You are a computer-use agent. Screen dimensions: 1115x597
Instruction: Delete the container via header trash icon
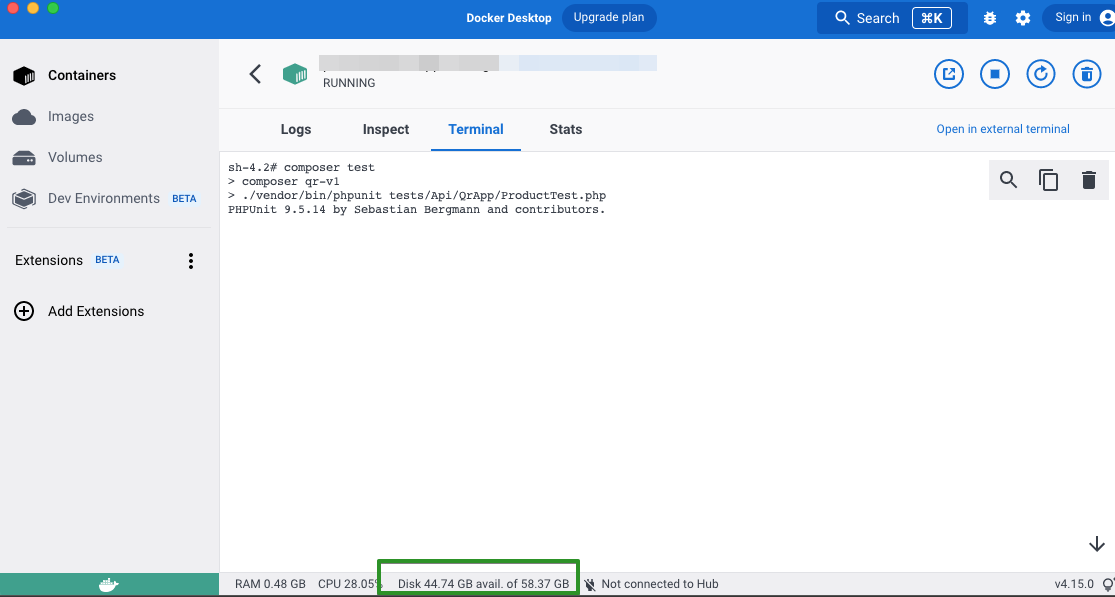tap(1087, 74)
